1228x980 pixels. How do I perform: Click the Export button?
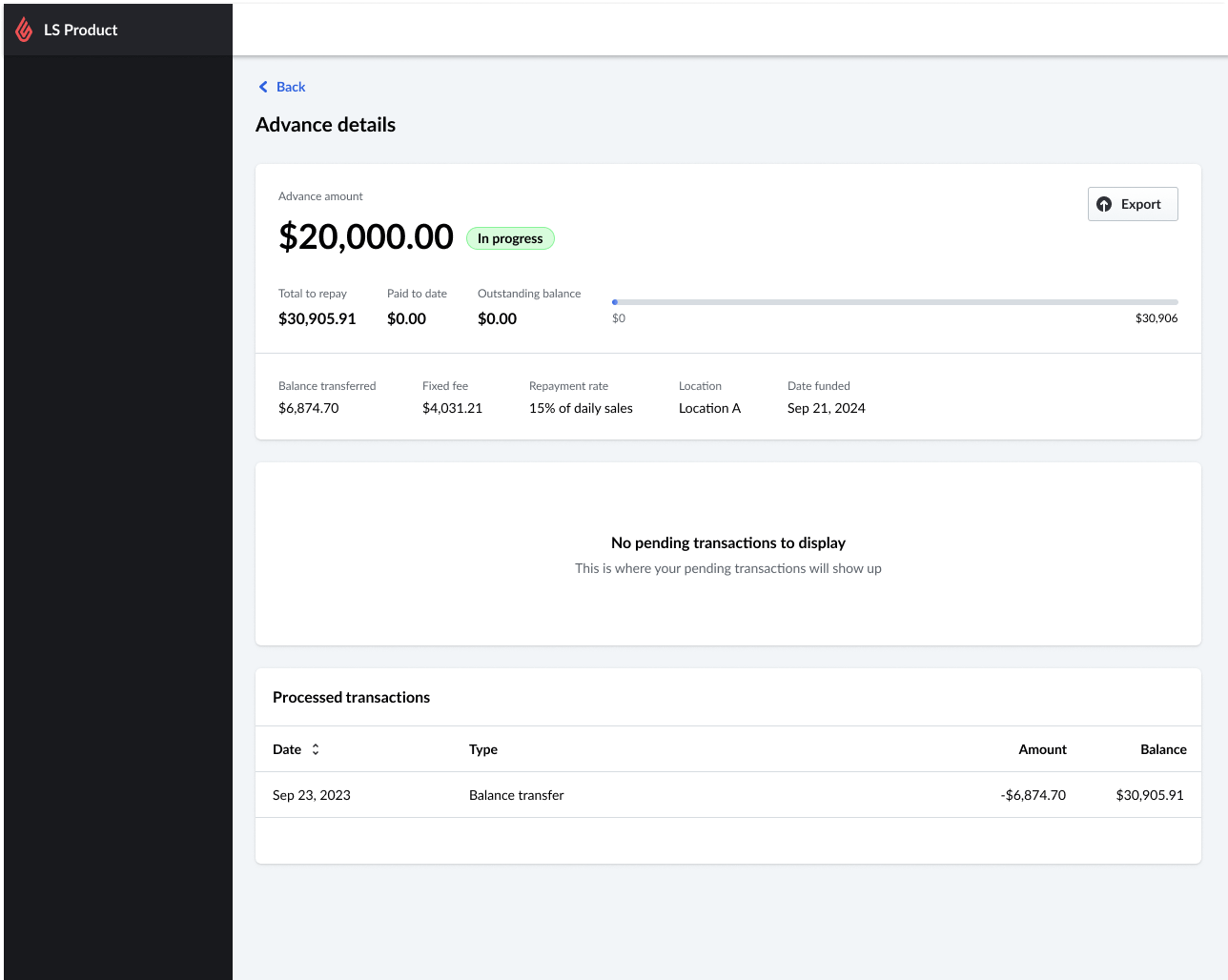point(1133,204)
